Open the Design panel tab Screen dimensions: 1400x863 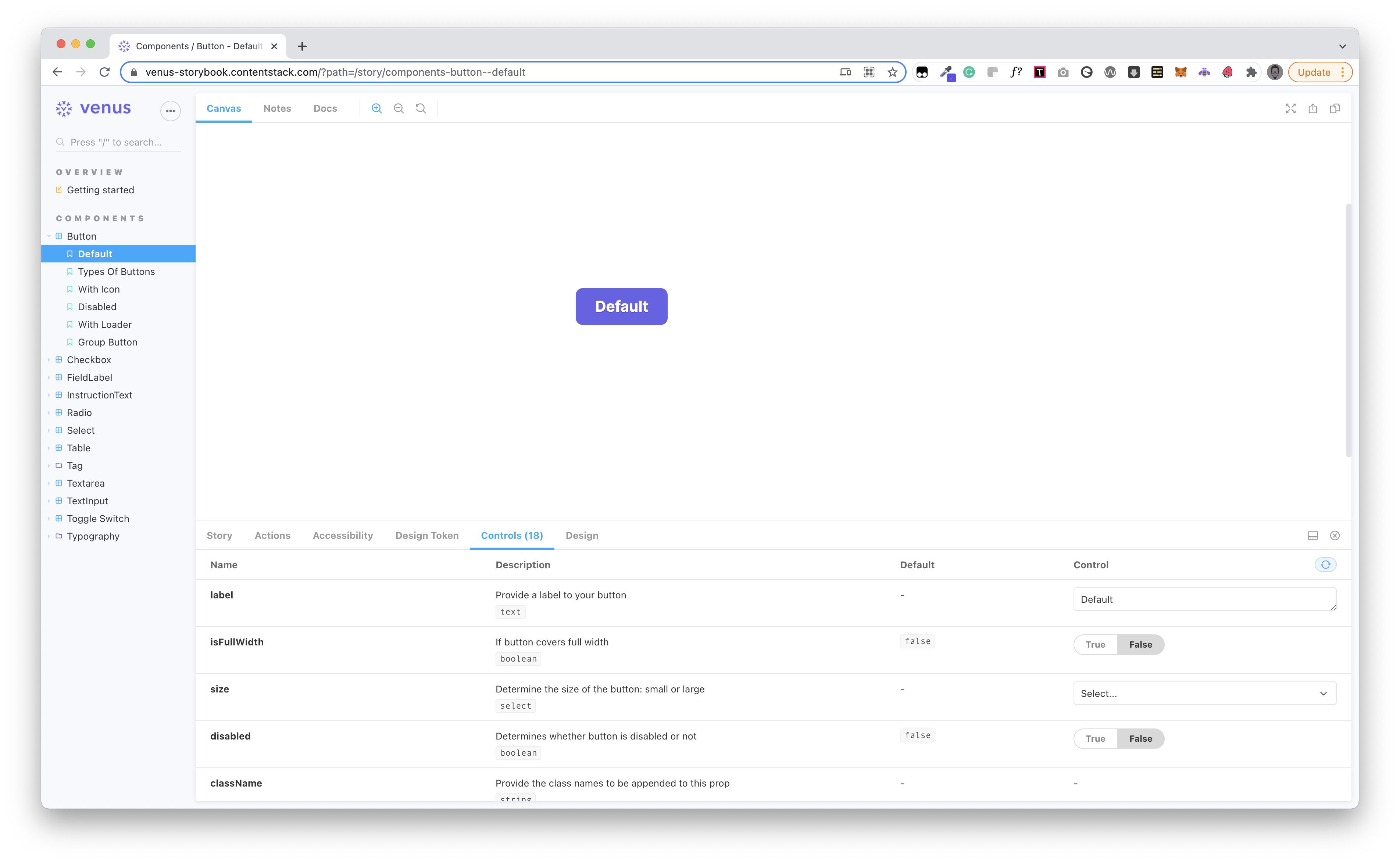(x=582, y=536)
